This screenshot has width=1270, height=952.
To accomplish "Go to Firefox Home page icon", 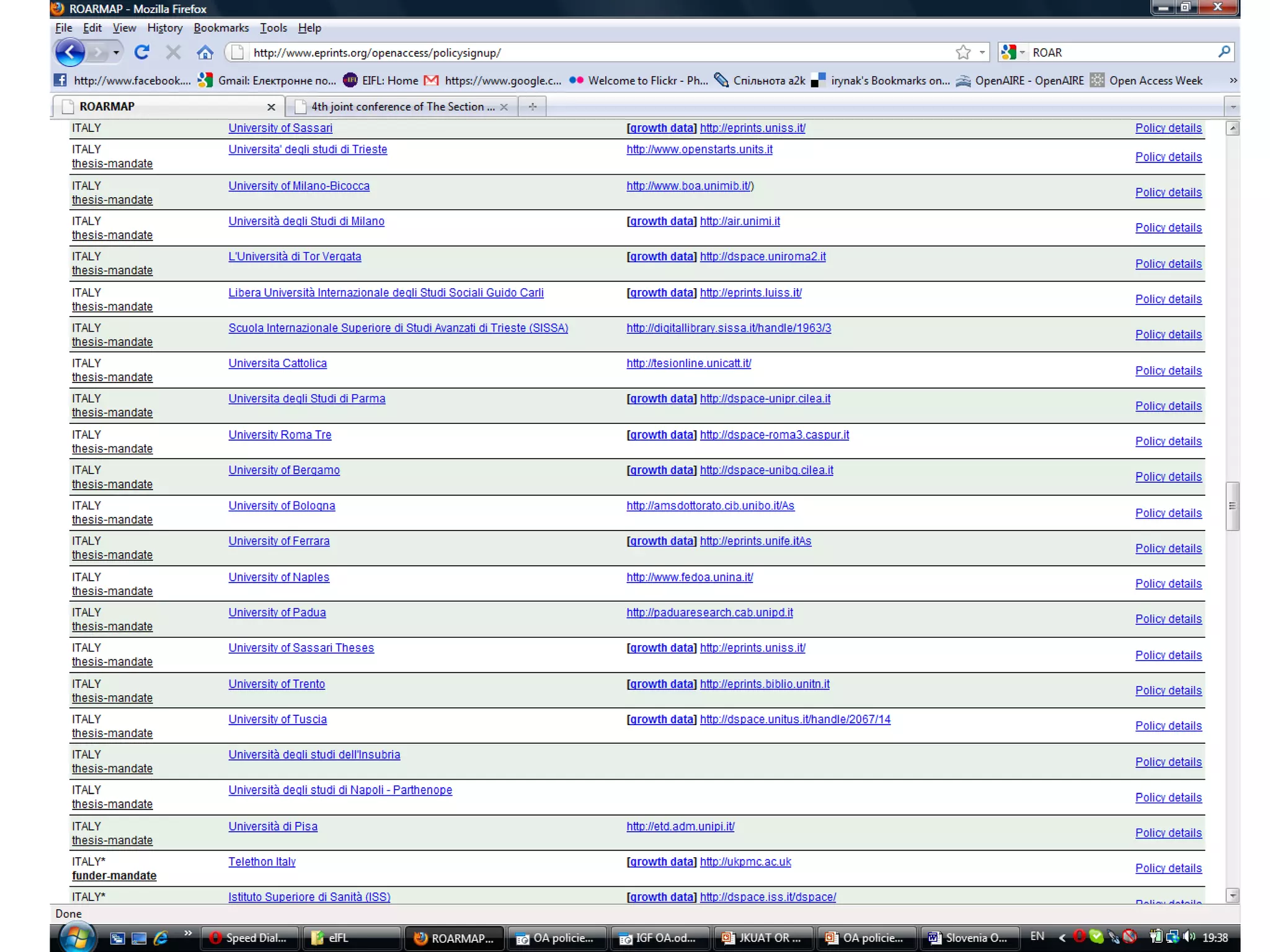I will 205,53.
